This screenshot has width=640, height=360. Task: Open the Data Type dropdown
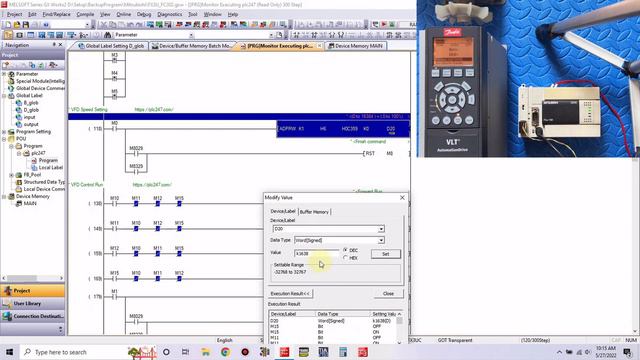click(x=381, y=240)
